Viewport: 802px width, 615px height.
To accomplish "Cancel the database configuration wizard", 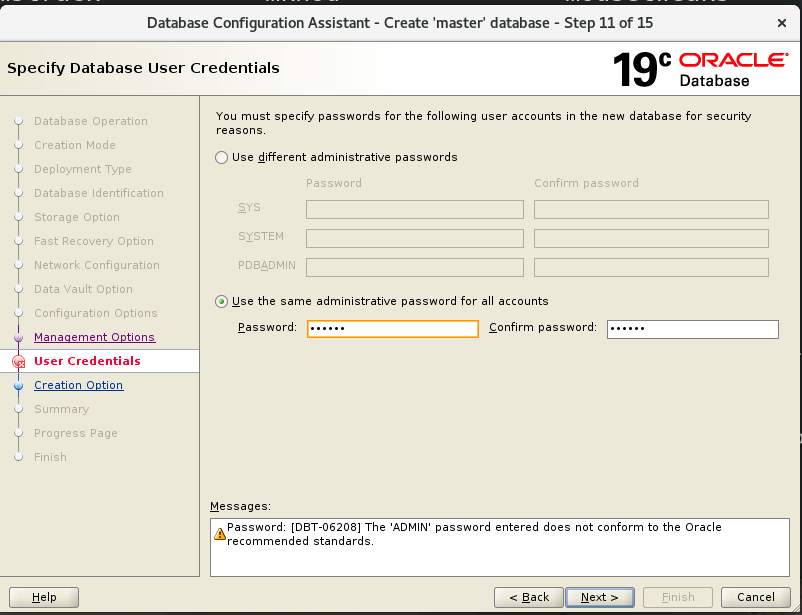I will (x=755, y=597).
